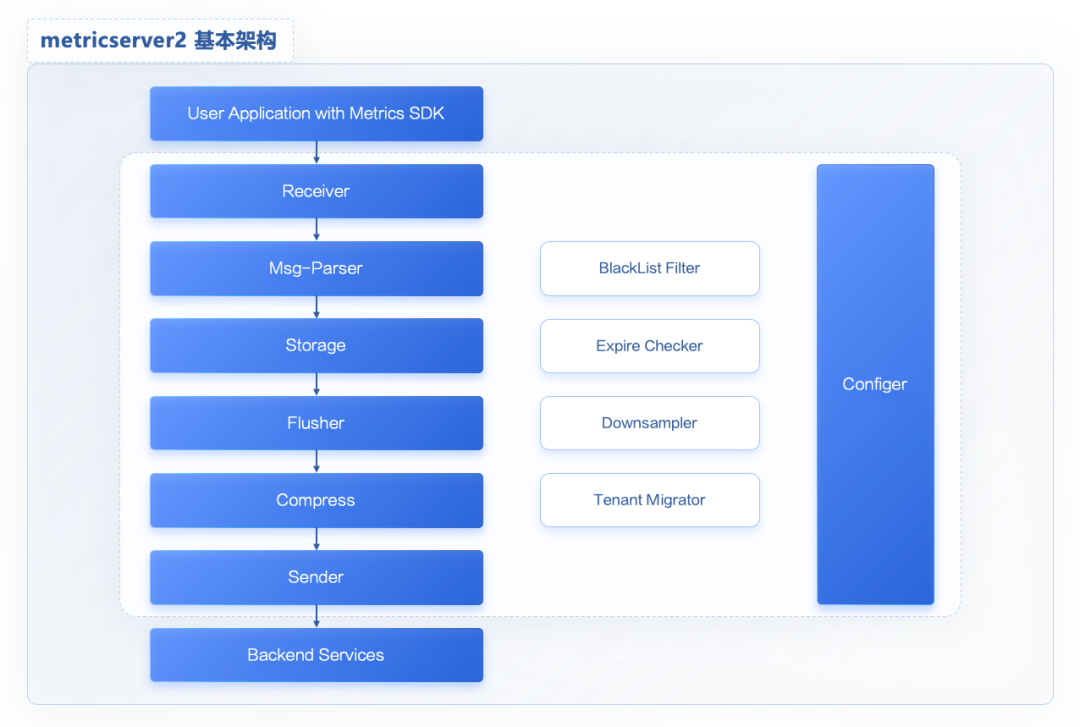Select the tall Configer block
This screenshot has height=727, width=1080.
(875, 385)
